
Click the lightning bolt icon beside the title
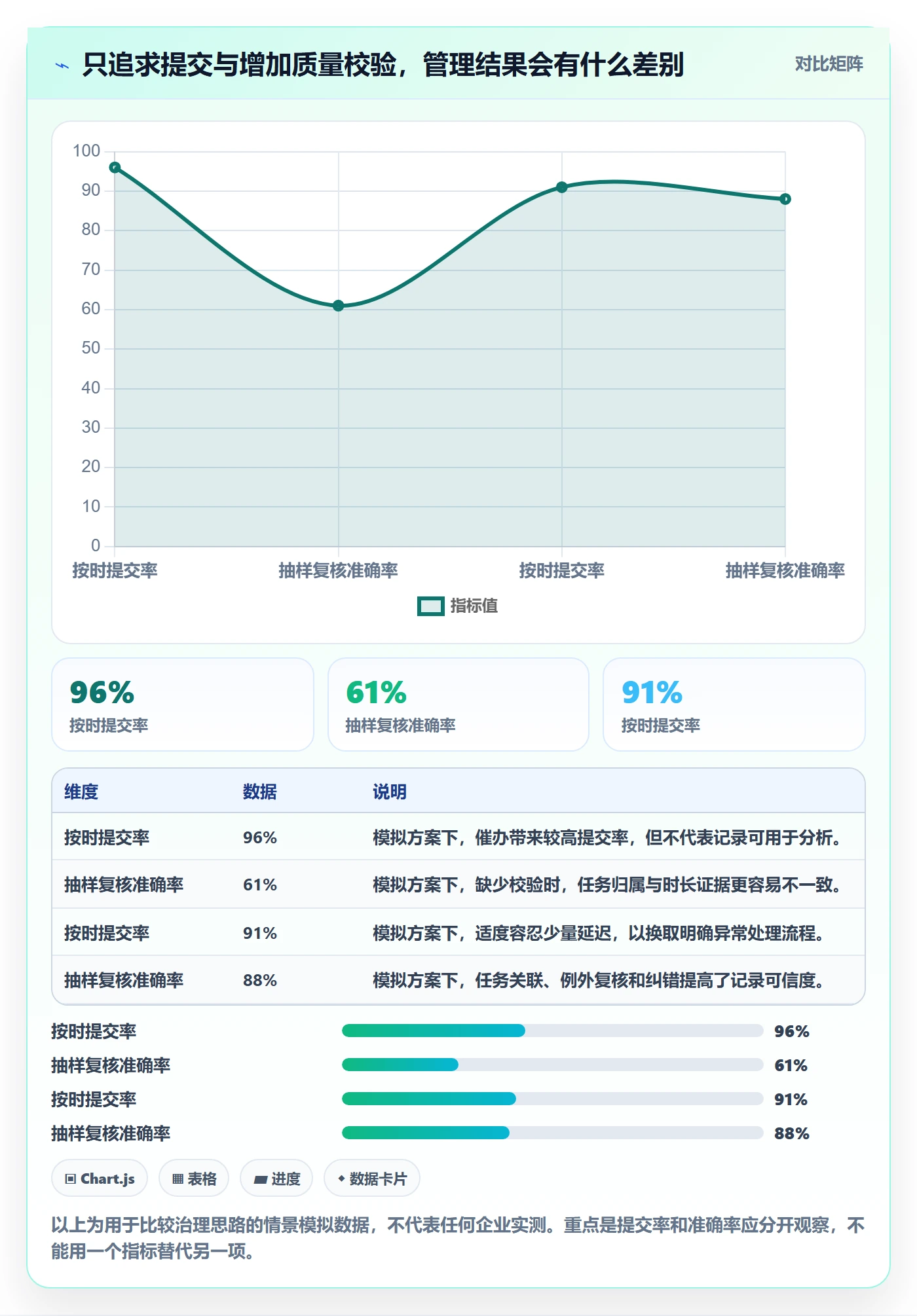(x=62, y=65)
